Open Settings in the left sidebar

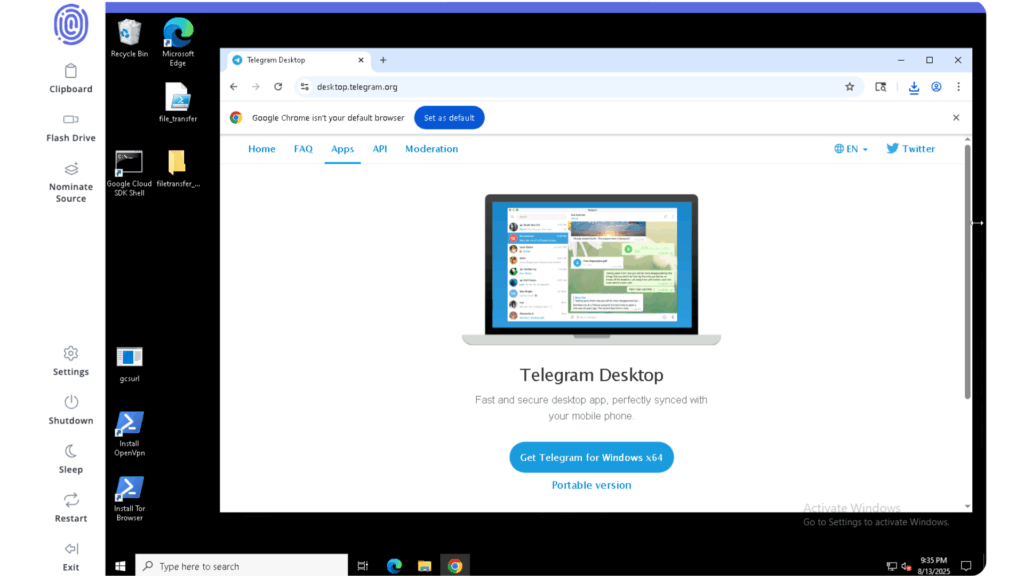pos(71,361)
